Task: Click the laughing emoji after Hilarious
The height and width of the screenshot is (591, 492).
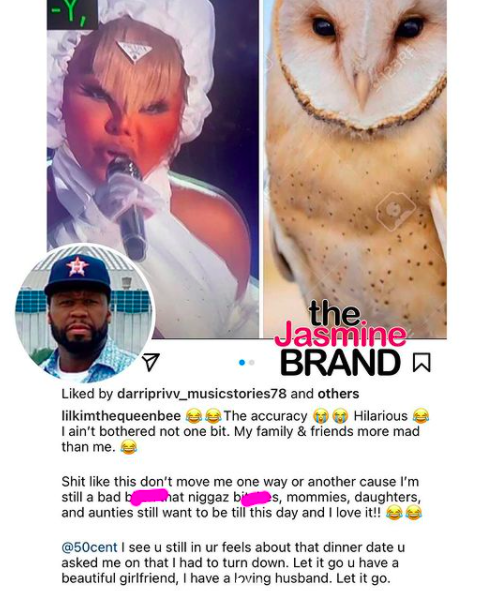Action: click(421, 416)
